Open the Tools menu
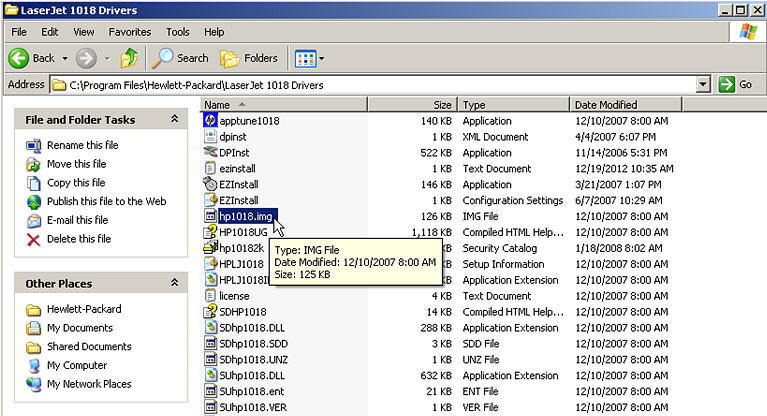The image size is (767, 416). tap(178, 32)
